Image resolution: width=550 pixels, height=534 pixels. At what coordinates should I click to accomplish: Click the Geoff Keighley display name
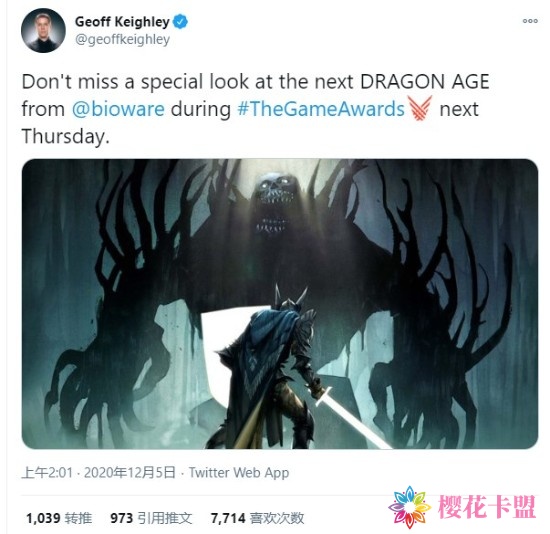[x=122, y=22]
